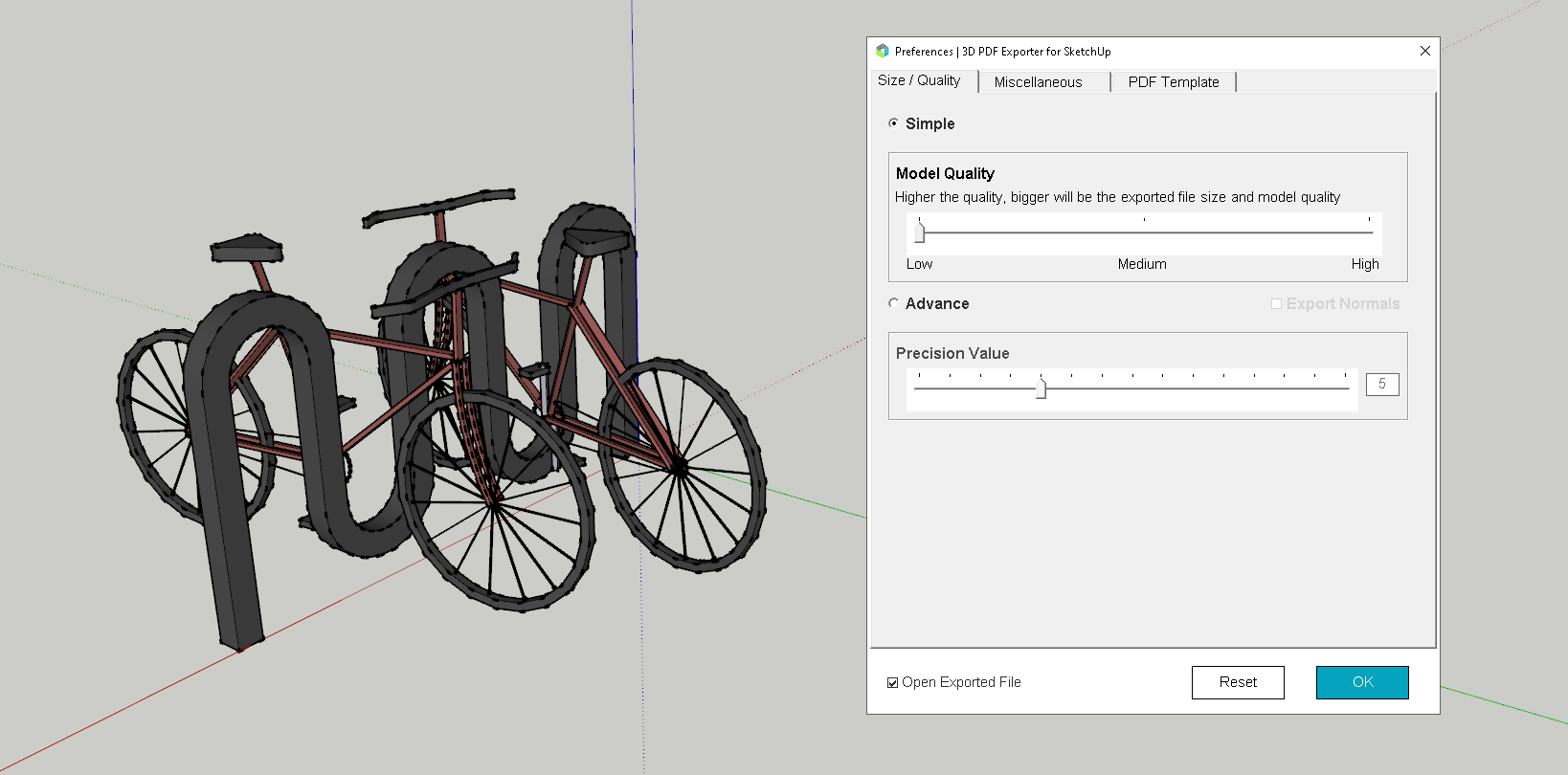The image size is (1568, 775).
Task: Close the Preferences dialog
Action: 1424,51
